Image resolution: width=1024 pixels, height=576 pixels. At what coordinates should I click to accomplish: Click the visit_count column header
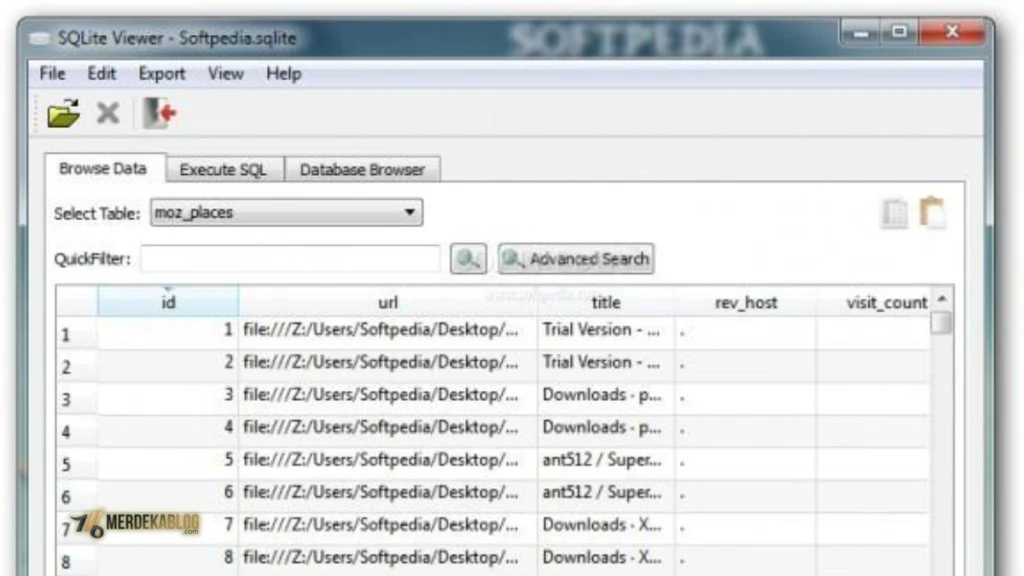tap(887, 302)
